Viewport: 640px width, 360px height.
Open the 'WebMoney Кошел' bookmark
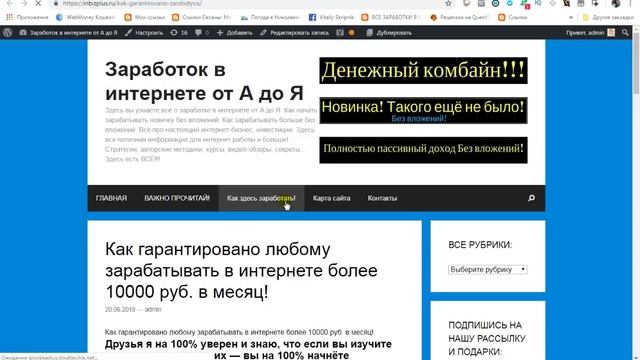(x=86, y=17)
